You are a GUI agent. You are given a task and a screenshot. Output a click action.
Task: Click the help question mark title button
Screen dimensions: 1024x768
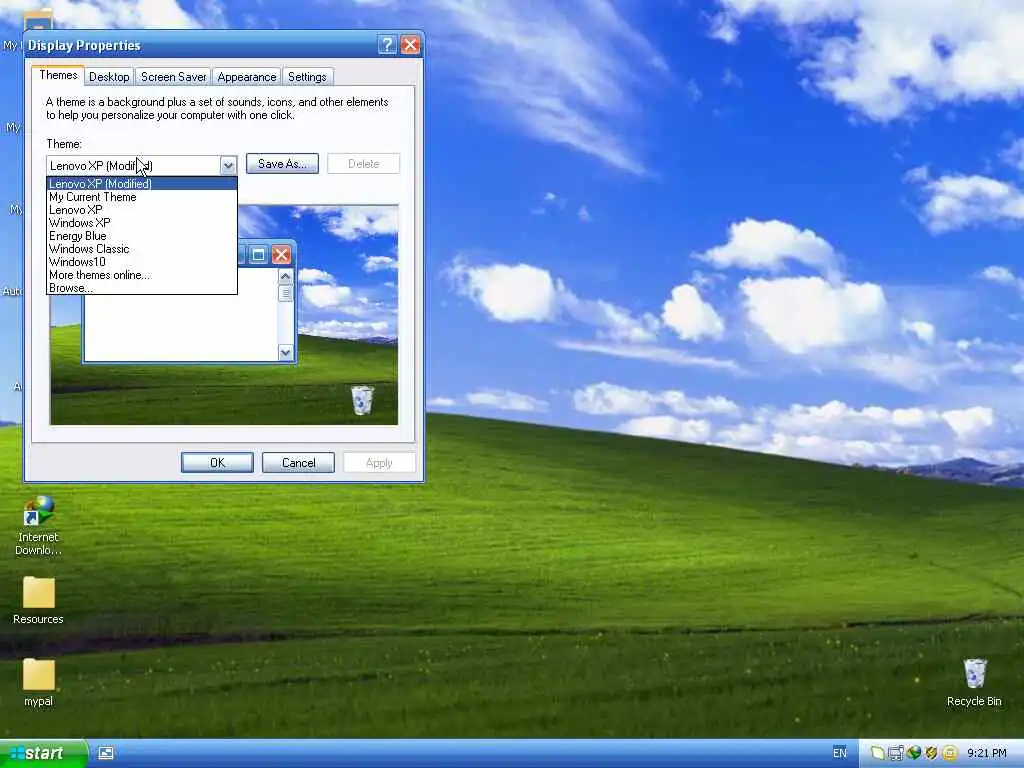pos(387,44)
